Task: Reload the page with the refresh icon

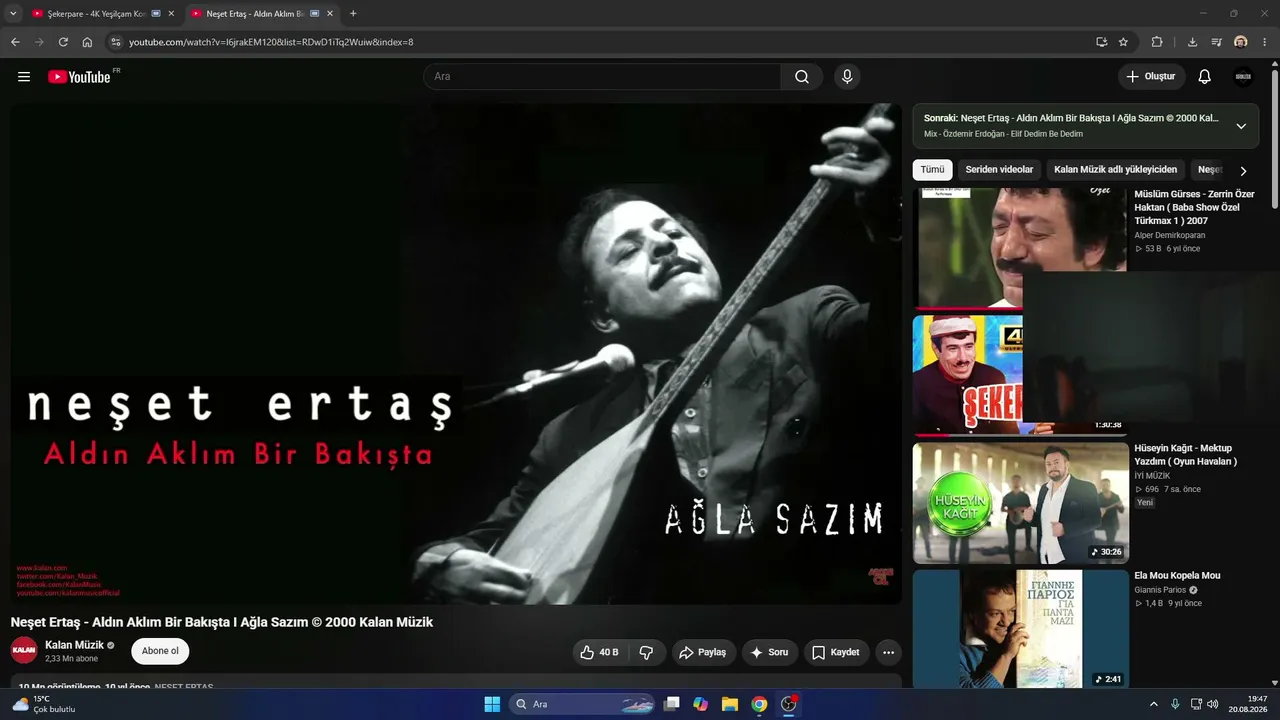Action: click(x=63, y=42)
